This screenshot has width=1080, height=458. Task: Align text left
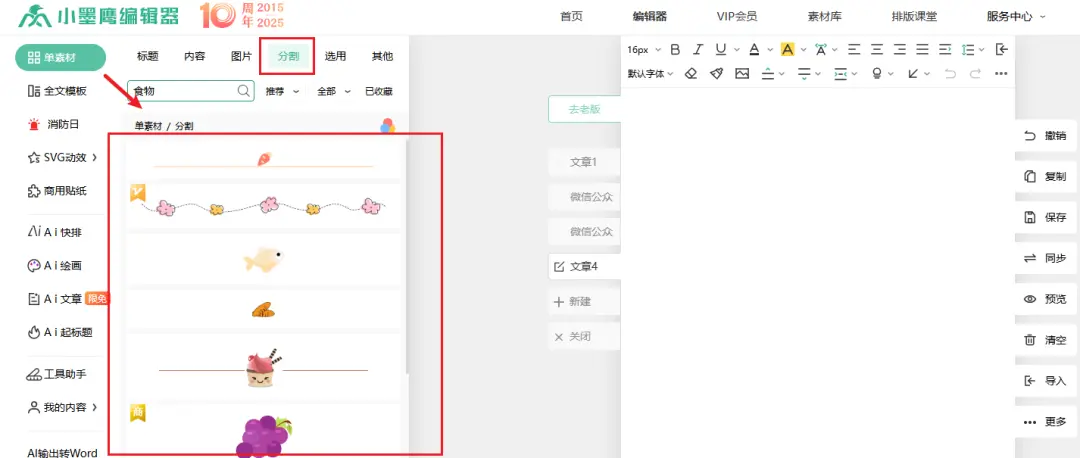tap(854, 50)
